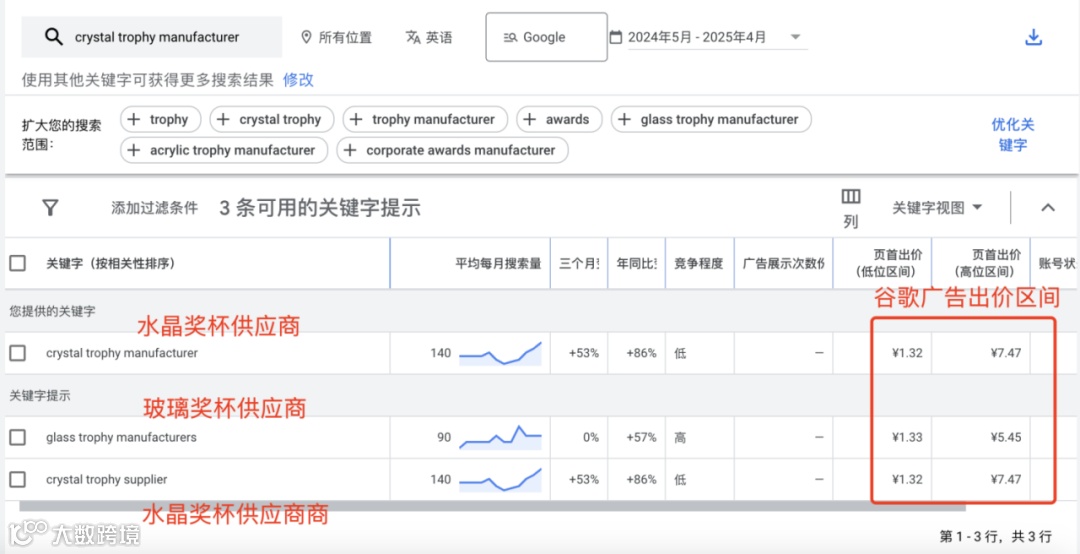Image resolution: width=1080 pixels, height=554 pixels.
Task: Open the calendar icon for date range
Action: point(616,37)
